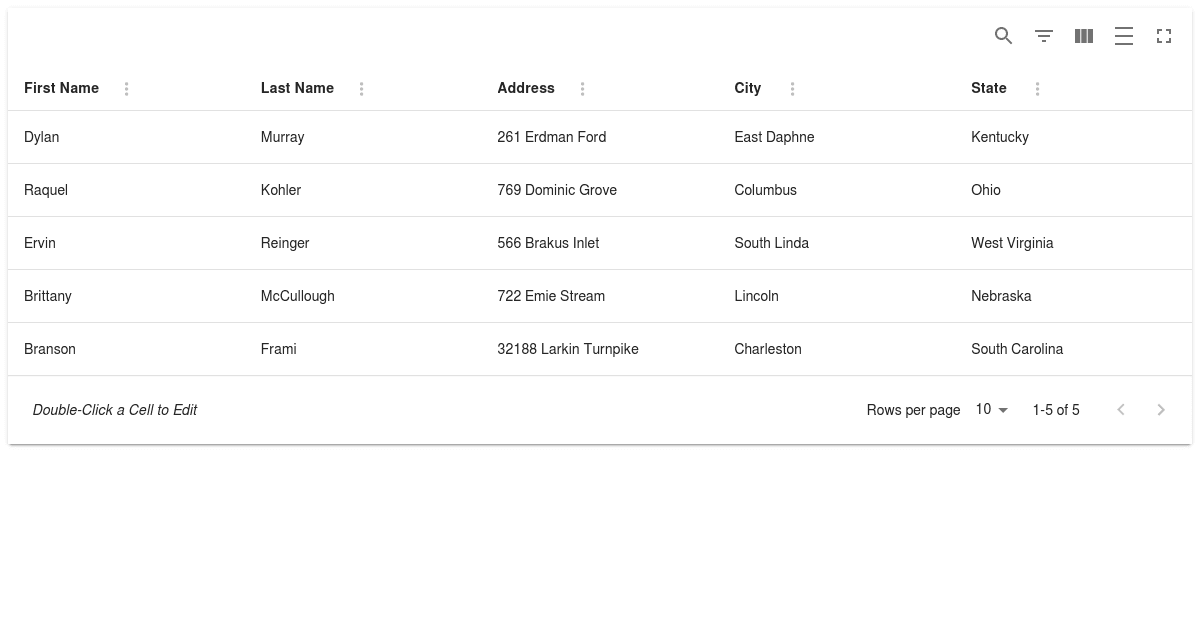Screen dimensions: 1200x630
Task: Toggle the show/hide filters icon
Action: [x=1044, y=36]
